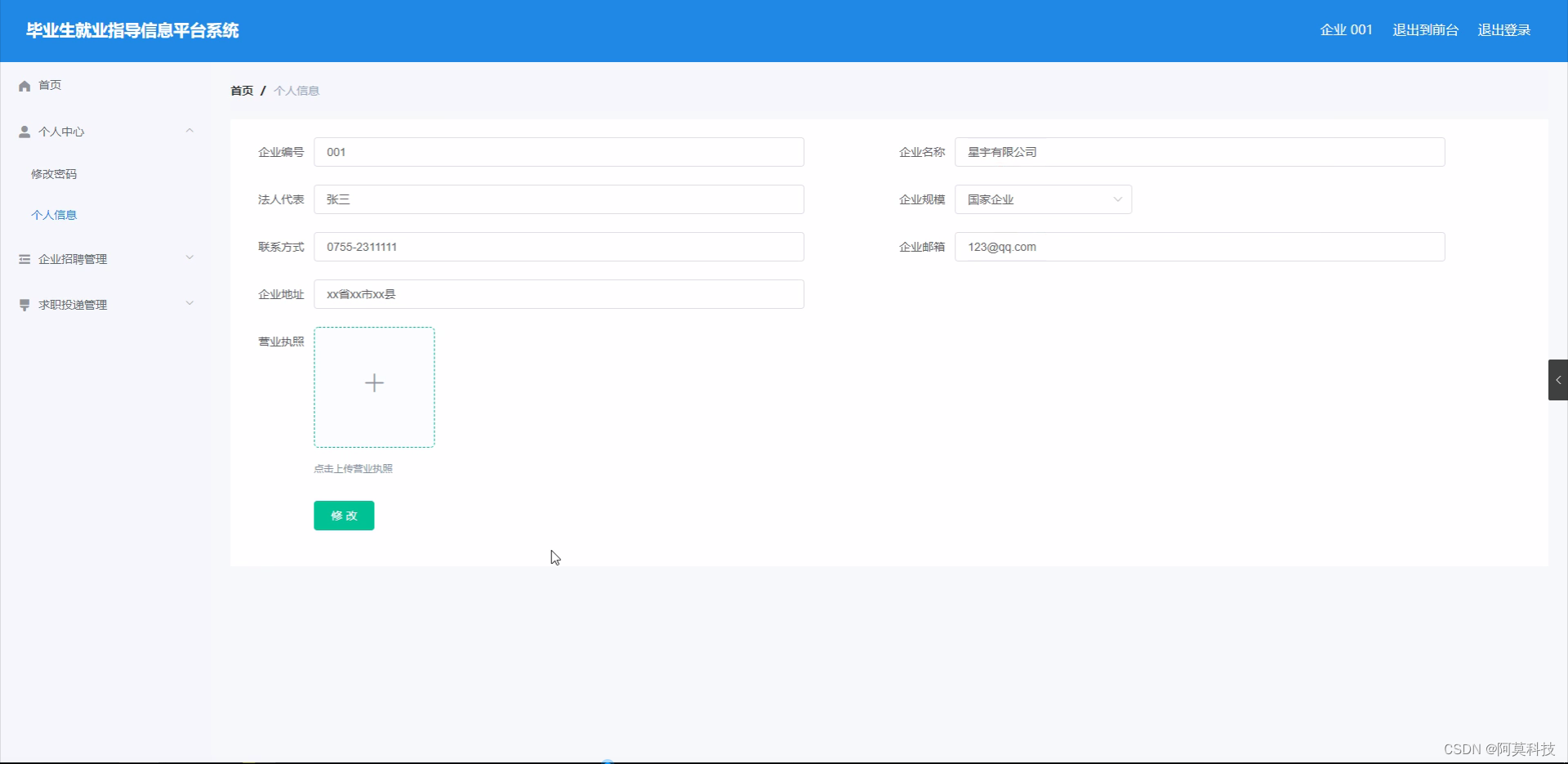Select 个人信息 in the sidebar
The image size is (1568, 764).
coord(54,215)
